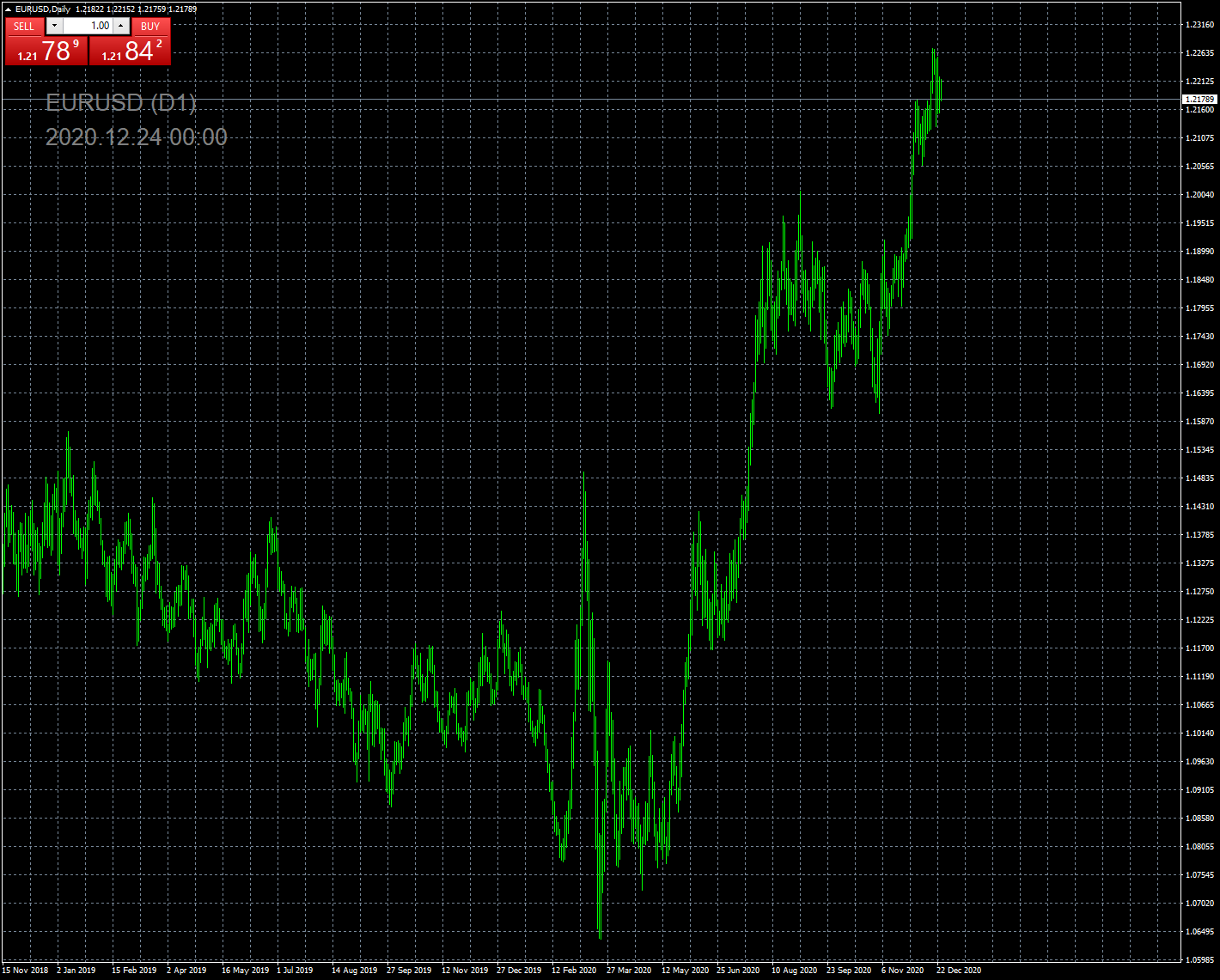Select the current price tag 1.21789

point(1200,100)
